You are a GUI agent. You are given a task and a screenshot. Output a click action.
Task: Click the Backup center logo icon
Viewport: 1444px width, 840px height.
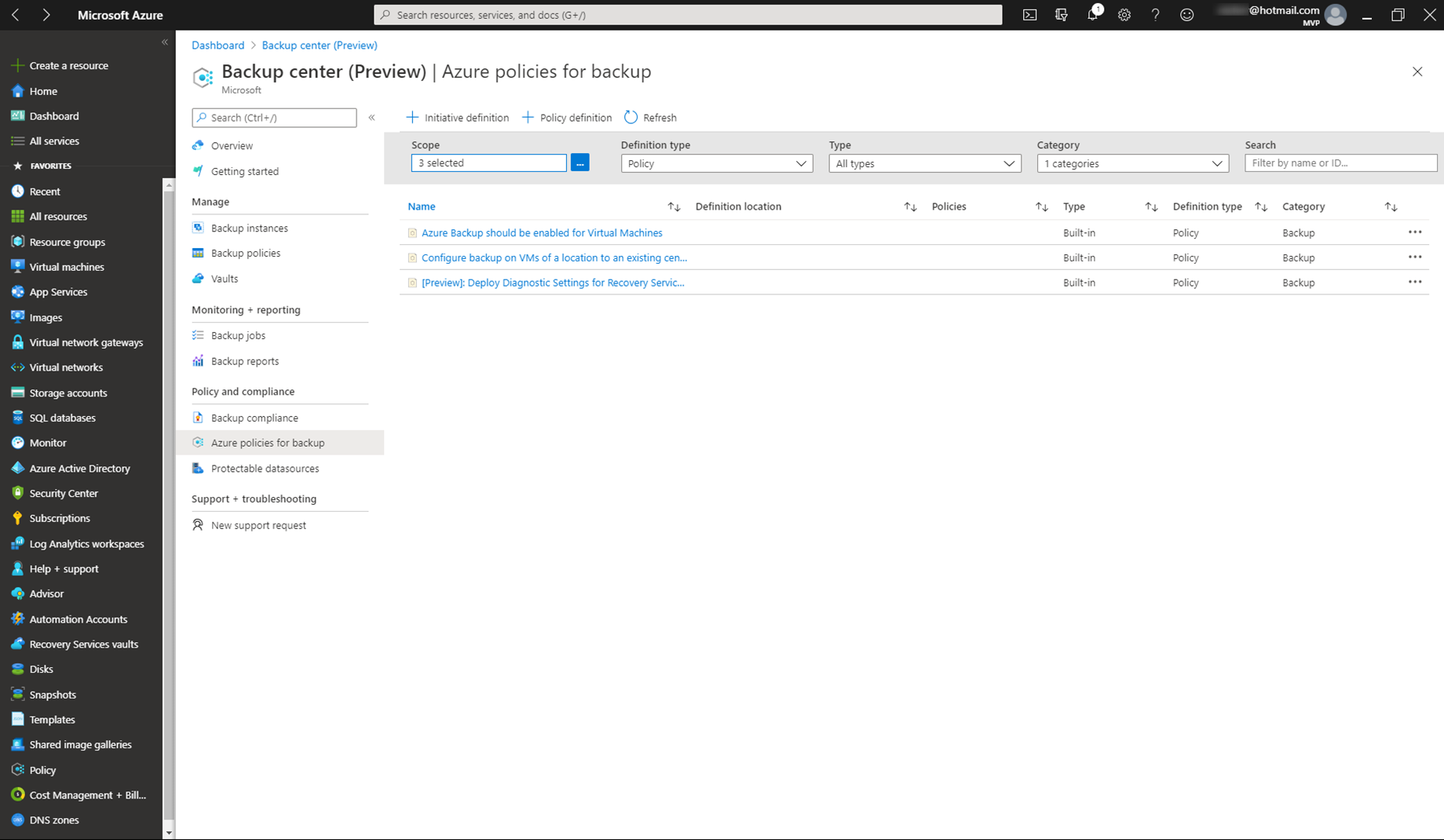click(x=203, y=77)
